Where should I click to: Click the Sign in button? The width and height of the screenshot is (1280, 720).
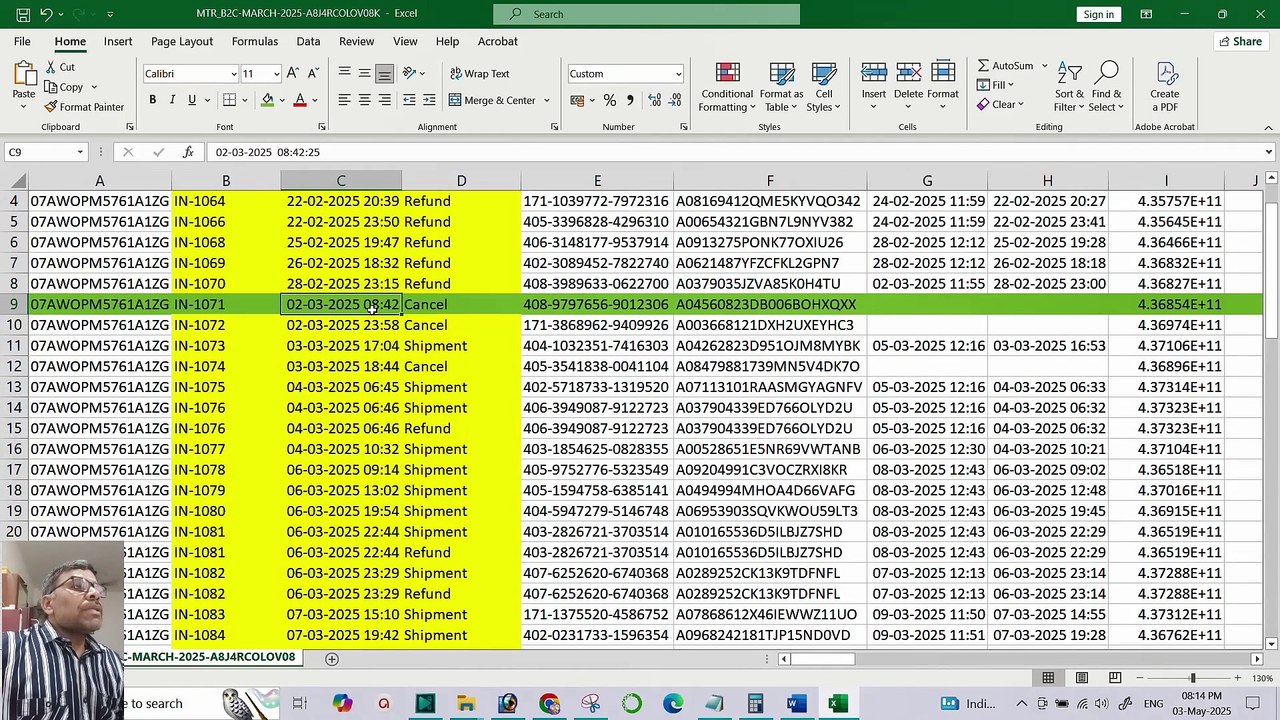pyautogui.click(x=1098, y=14)
